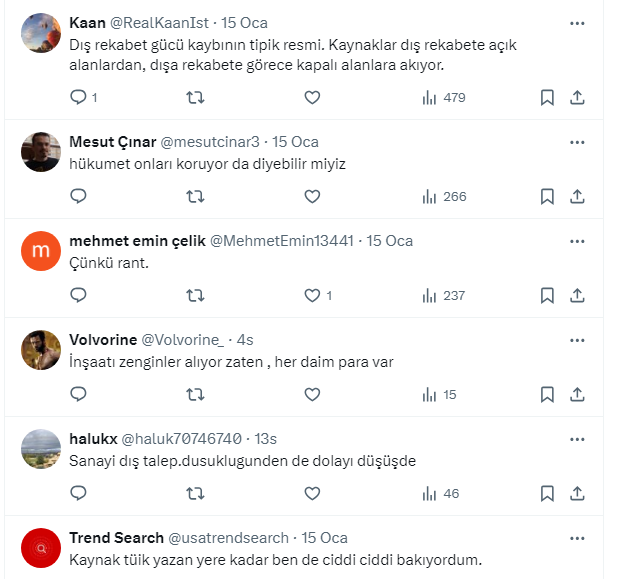Open @mesutcinar3 profile link

[213, 142]
